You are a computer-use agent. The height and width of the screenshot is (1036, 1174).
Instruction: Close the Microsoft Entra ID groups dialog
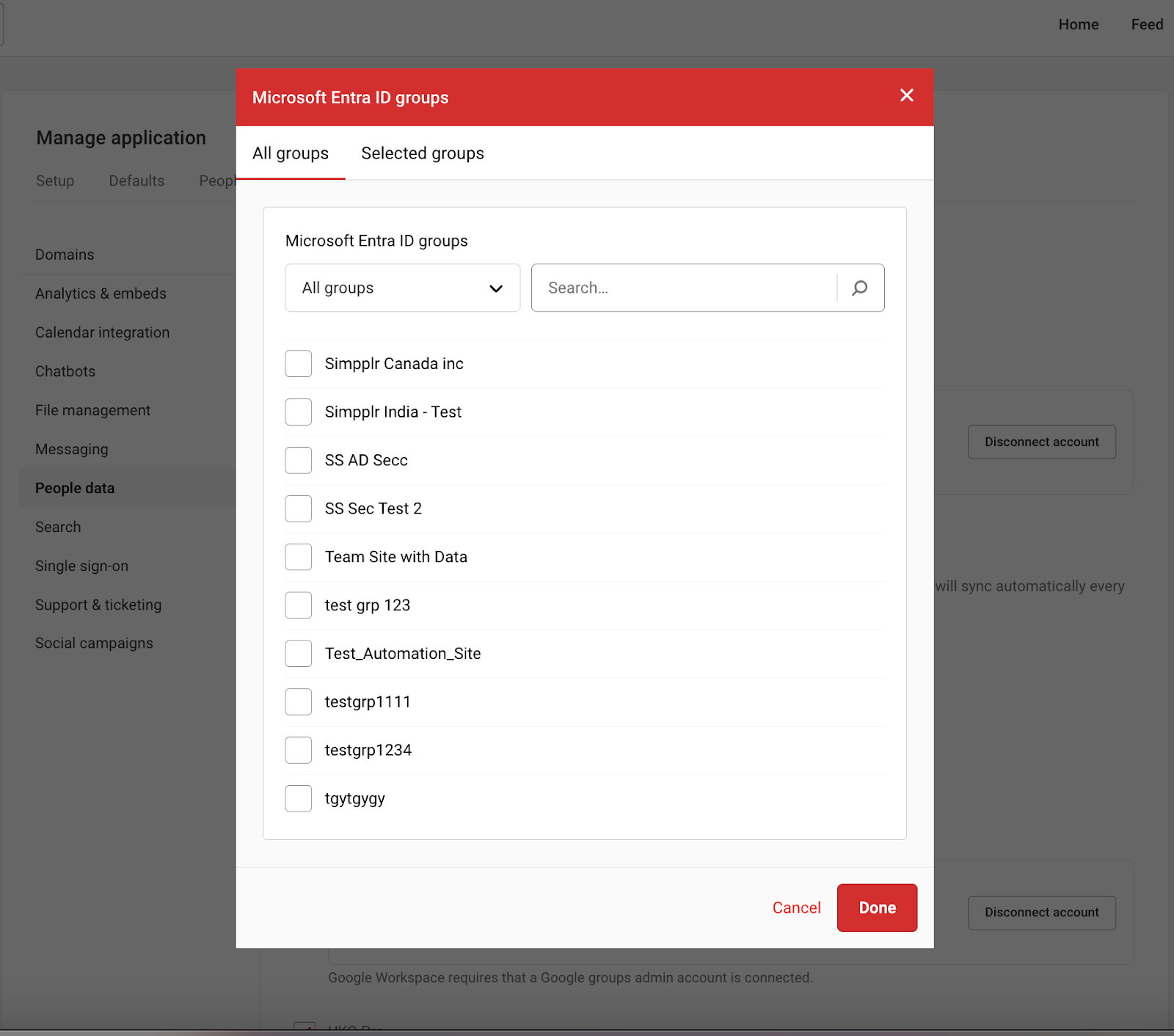click(907, 95)
